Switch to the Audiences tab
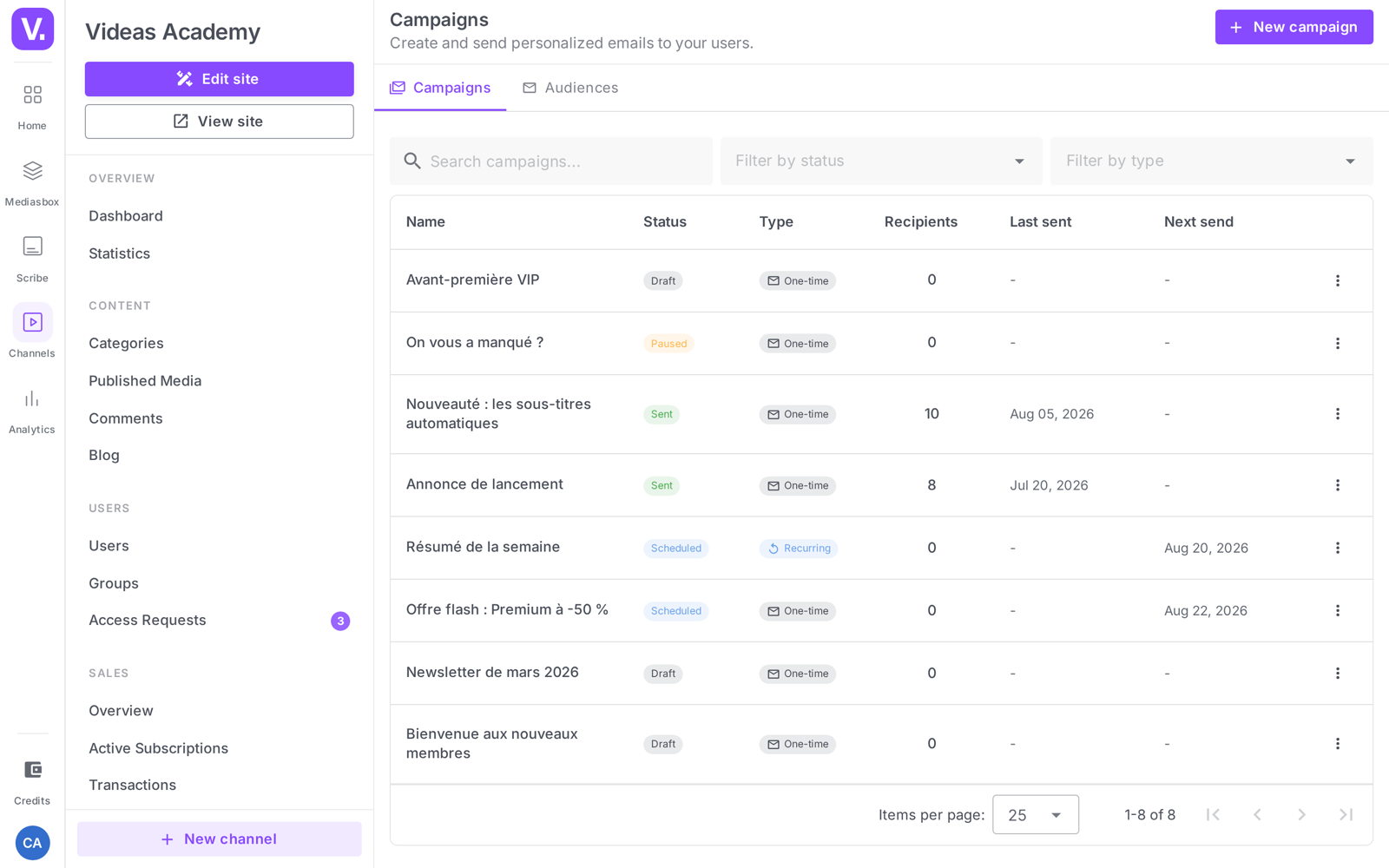Screen dimensions: 1389x868 point(570,88)
